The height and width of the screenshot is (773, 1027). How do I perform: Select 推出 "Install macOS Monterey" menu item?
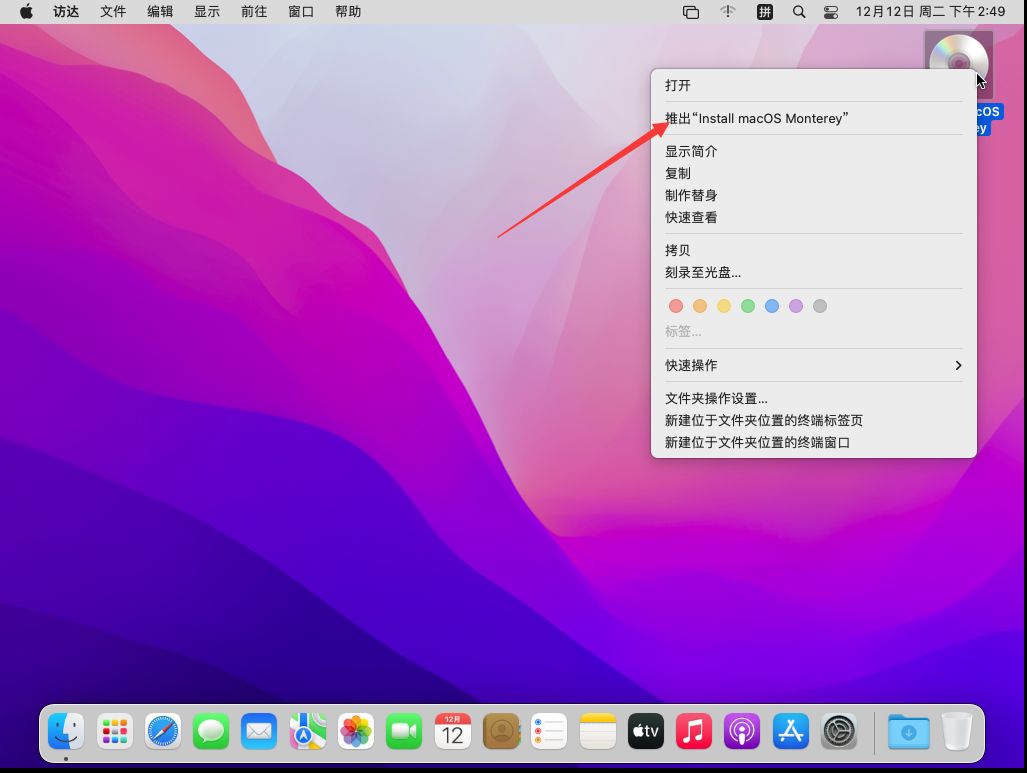pos(757,118)
